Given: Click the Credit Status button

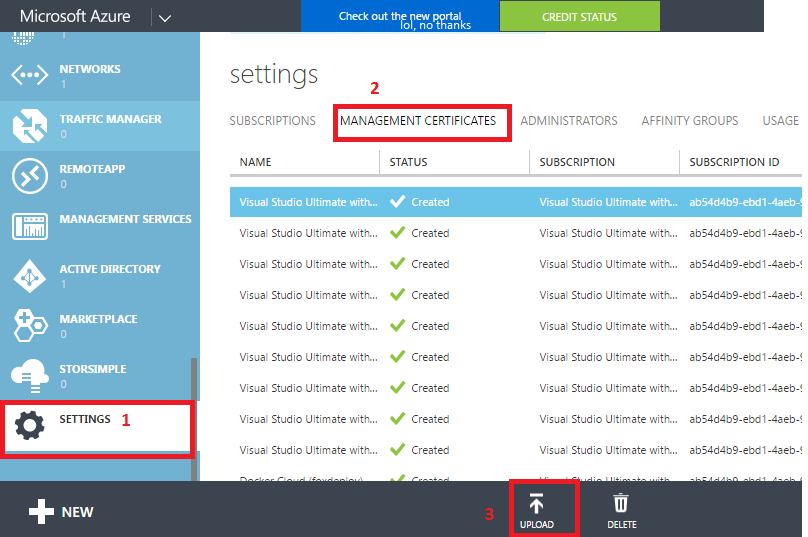Looking at the screenshot, I should click(580, 16).
